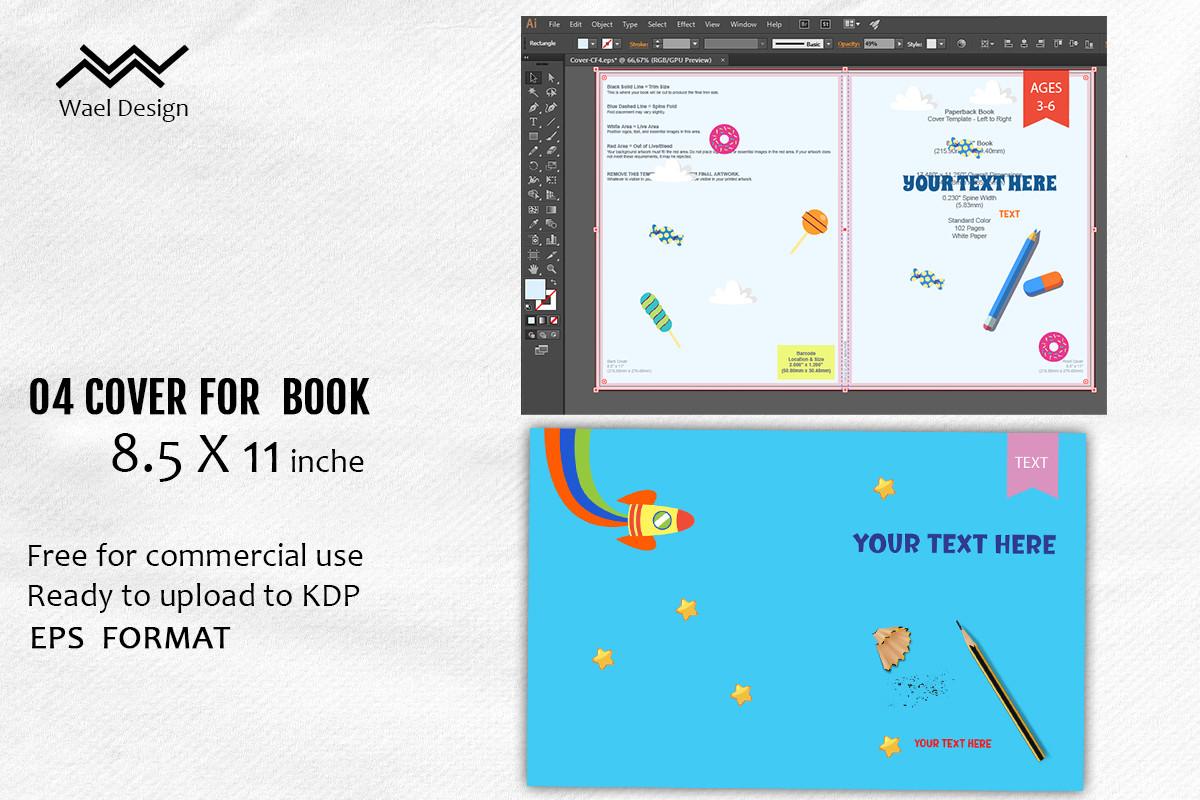Open Recolor Artwork from the control bar

pyautogui.click(x=961, y=43)
